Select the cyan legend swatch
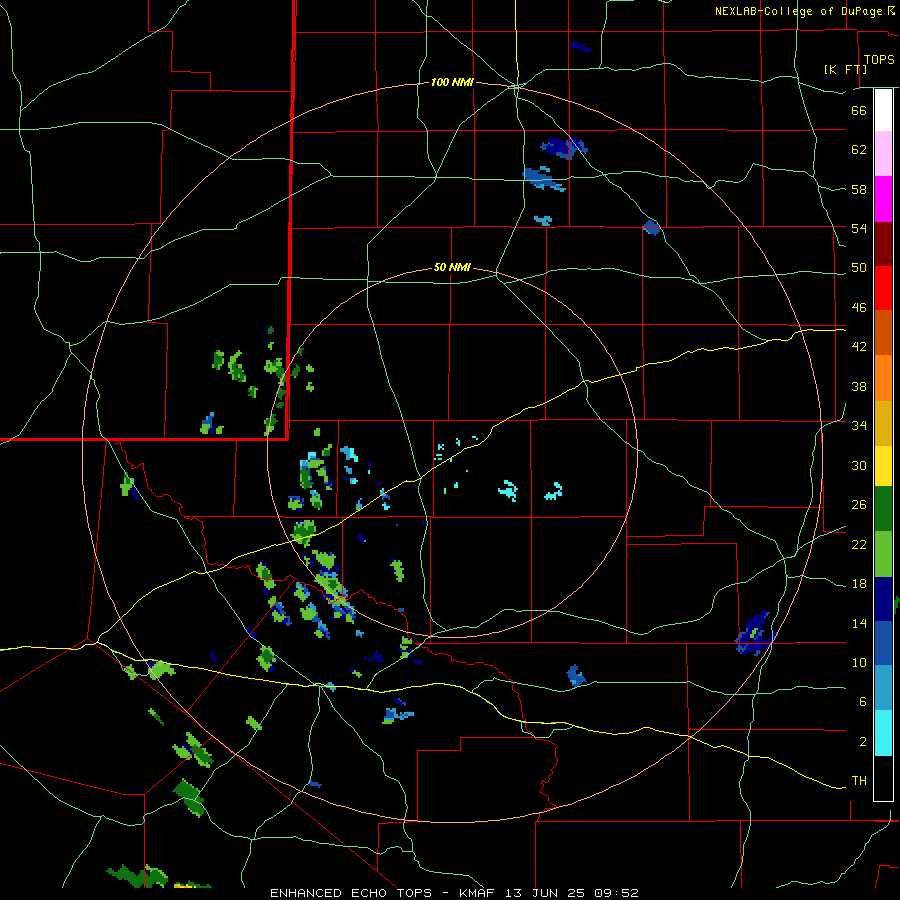Viewport: 900px width, 900px height. pyautogui.click(x=883, y=733)
